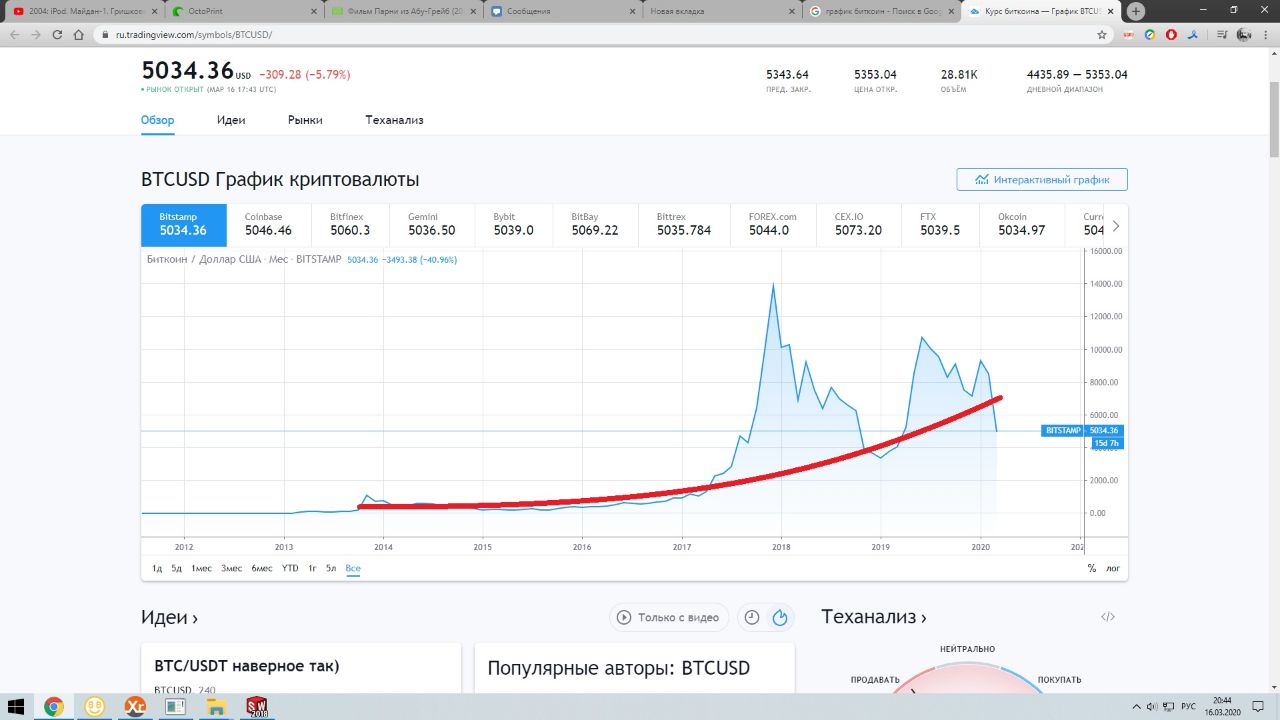The image size is (1280, 720).
Task: Expand the Идеи section heading
Action: [169, 618]
